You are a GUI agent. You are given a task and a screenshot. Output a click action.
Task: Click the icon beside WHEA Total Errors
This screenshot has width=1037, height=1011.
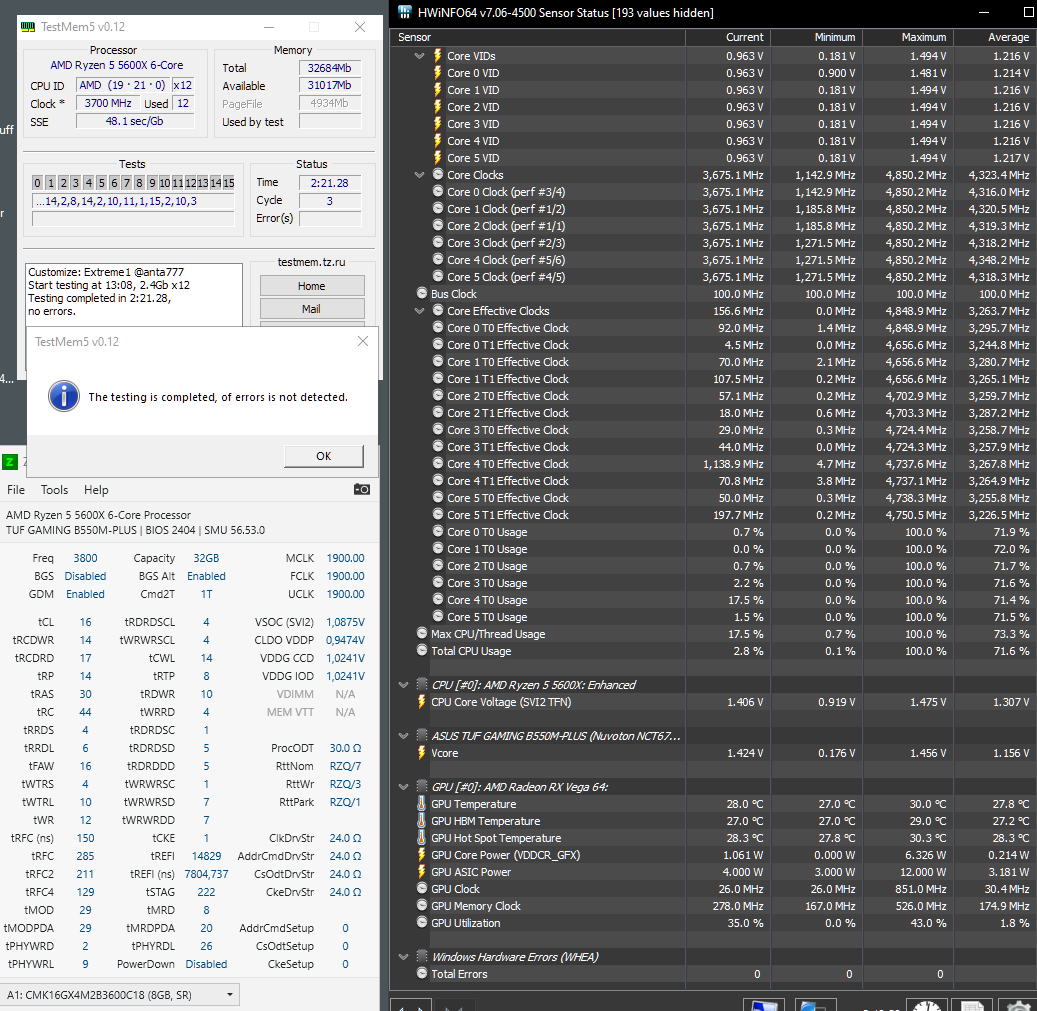pyautogui.click(x=422, y=973)
